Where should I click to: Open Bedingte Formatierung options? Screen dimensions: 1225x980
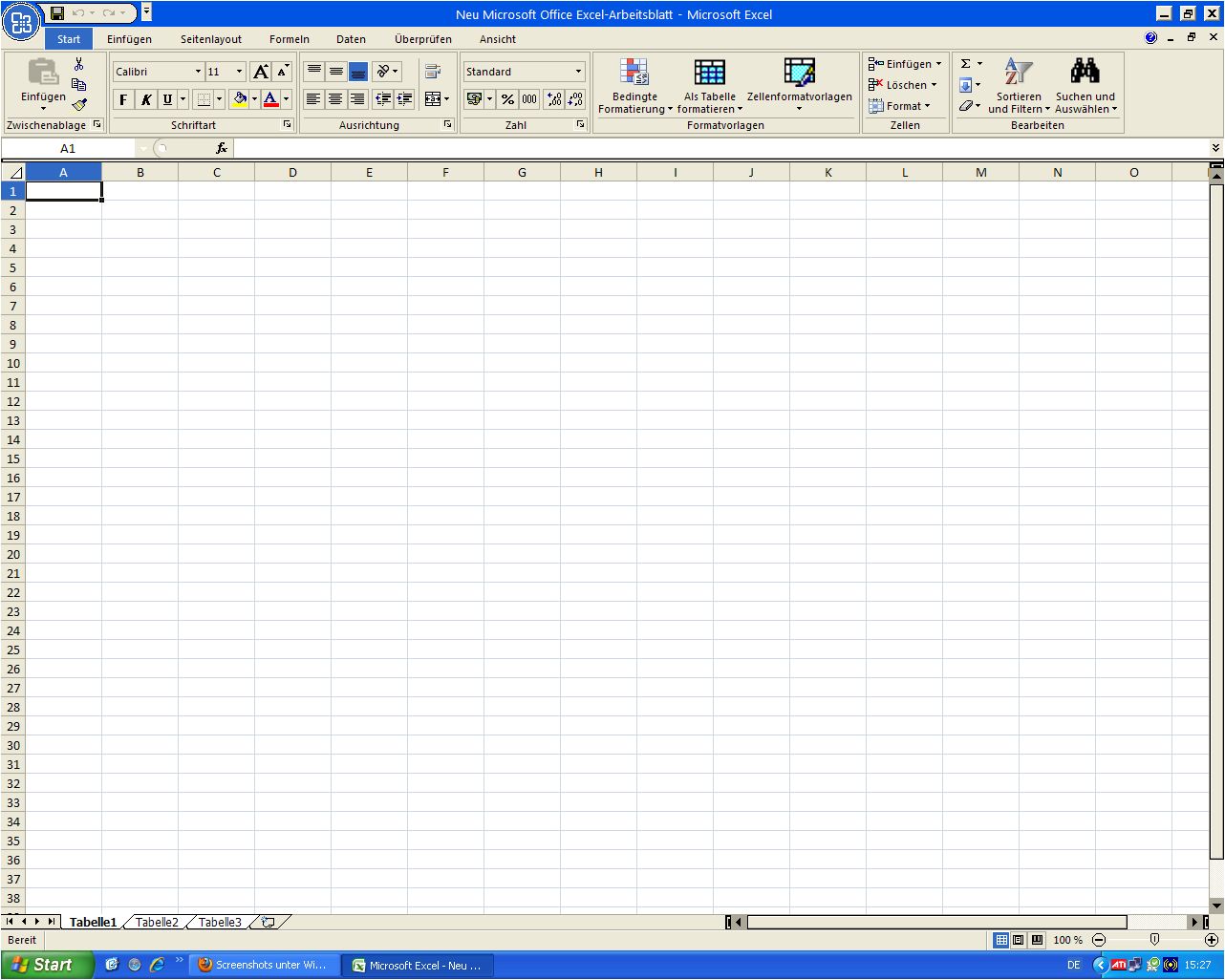tap(634, 85)
